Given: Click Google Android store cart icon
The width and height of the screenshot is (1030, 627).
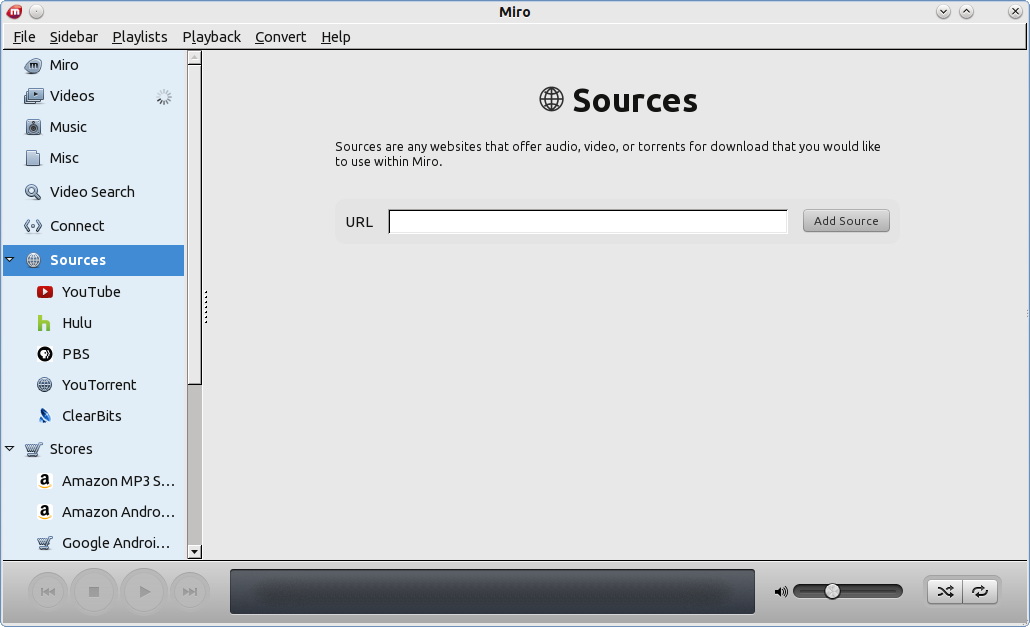Looking at the screenshot, I should coord(45,544).
